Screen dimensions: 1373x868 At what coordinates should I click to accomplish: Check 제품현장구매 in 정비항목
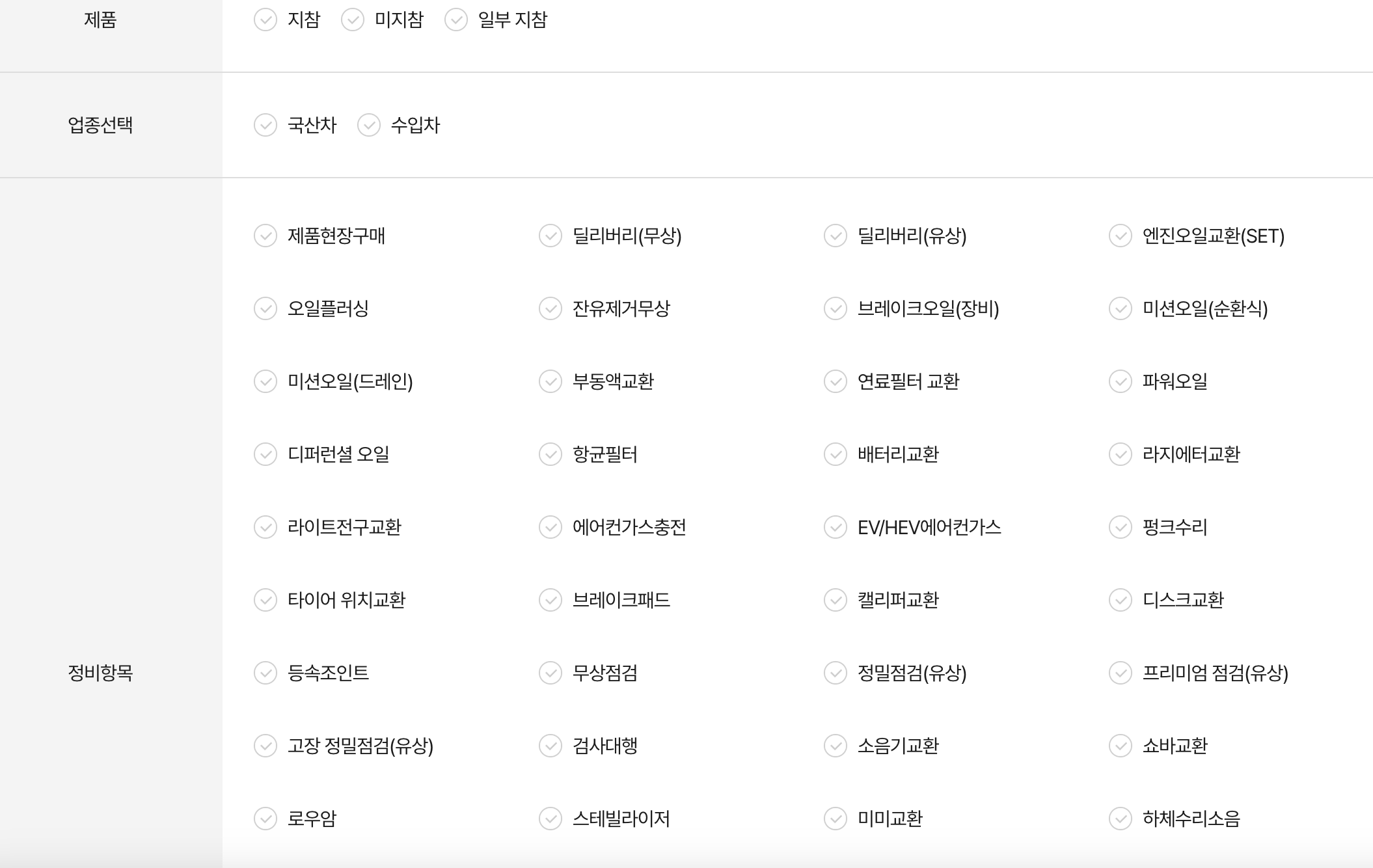[265, 237]
